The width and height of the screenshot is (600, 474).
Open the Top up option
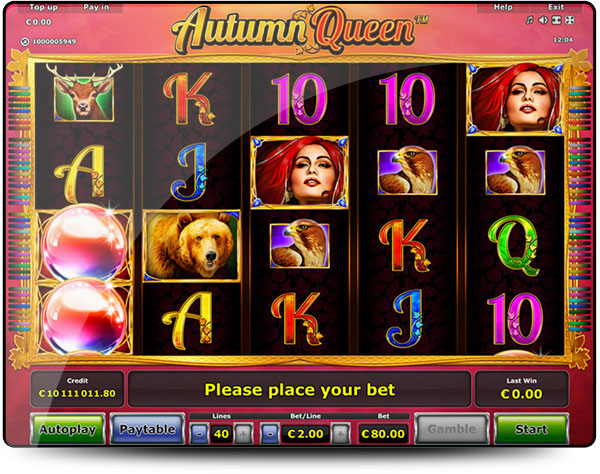click(43, 7)
